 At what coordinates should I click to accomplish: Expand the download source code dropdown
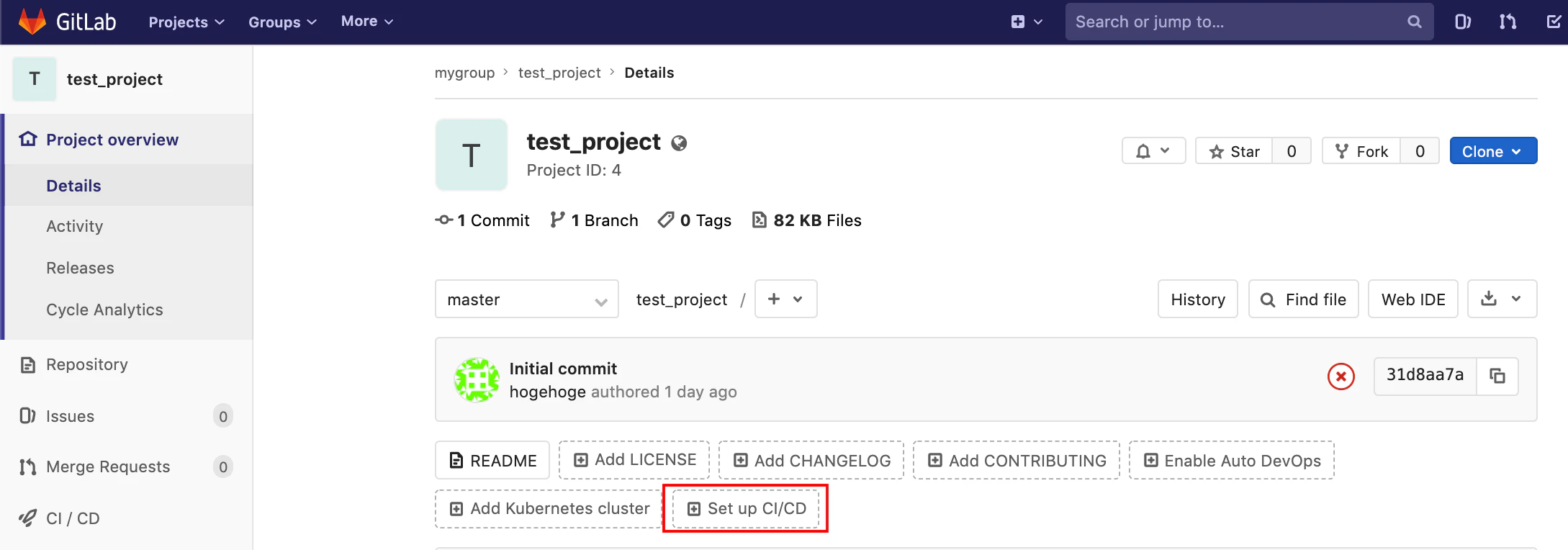click(1502, 299)
